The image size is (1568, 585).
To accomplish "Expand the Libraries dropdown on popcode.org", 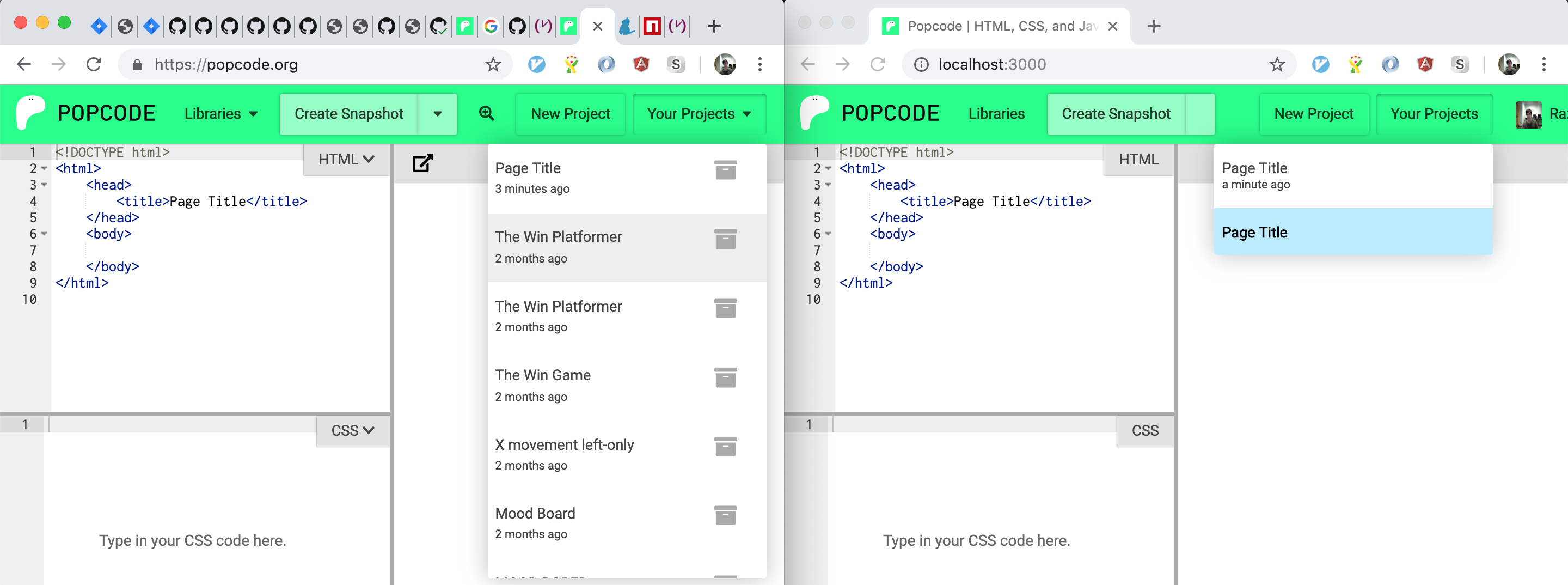I will click(221, 114).
